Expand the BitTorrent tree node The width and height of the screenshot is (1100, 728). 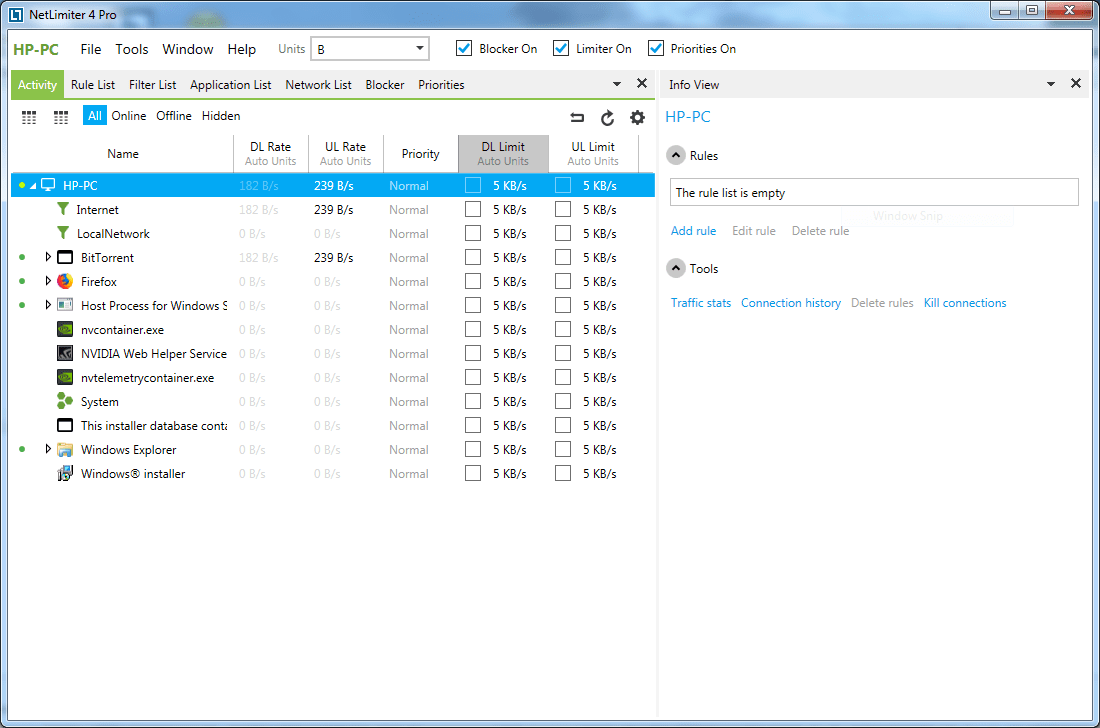pos(48,257)
